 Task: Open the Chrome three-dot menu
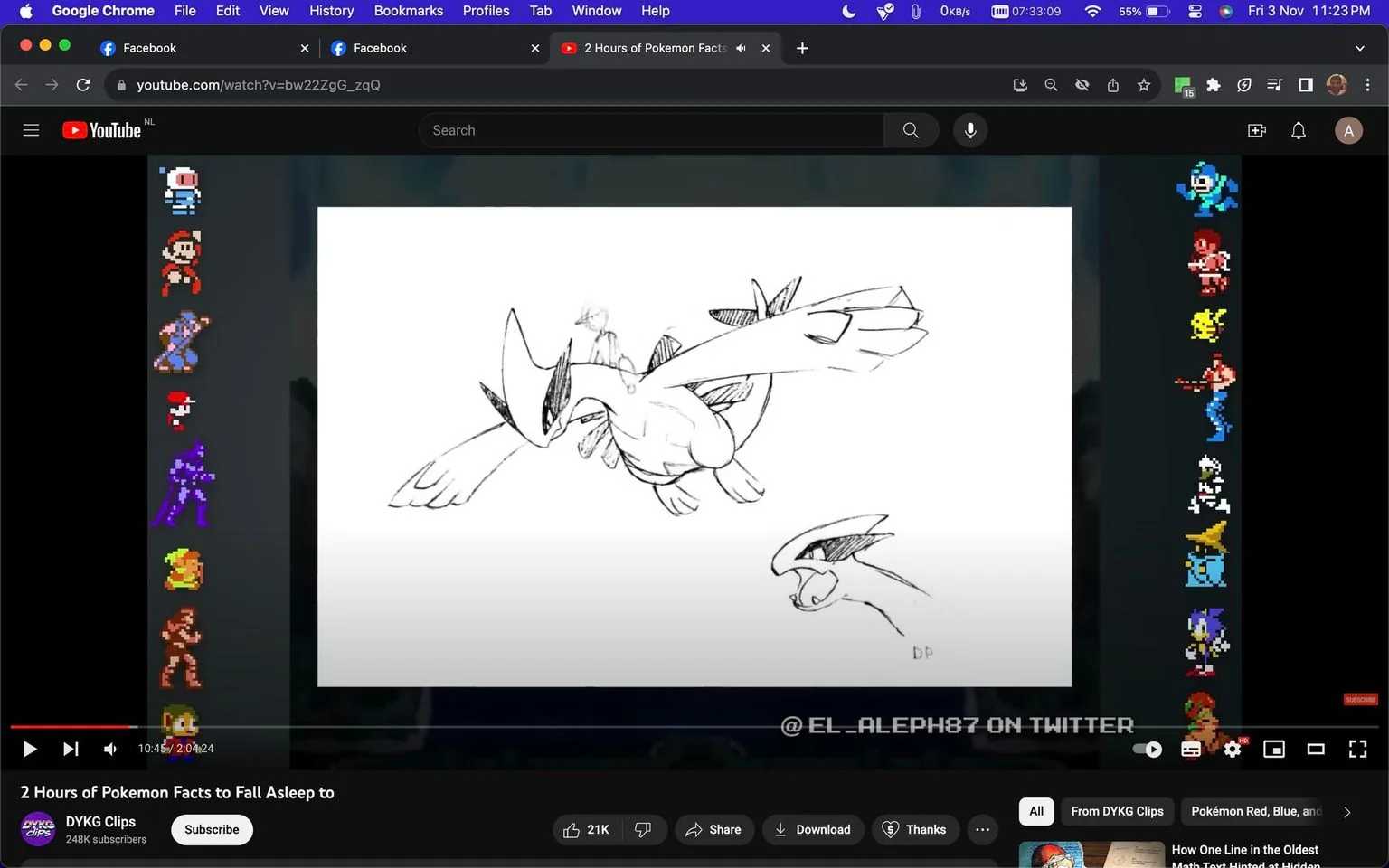[x=1367, y=85]
